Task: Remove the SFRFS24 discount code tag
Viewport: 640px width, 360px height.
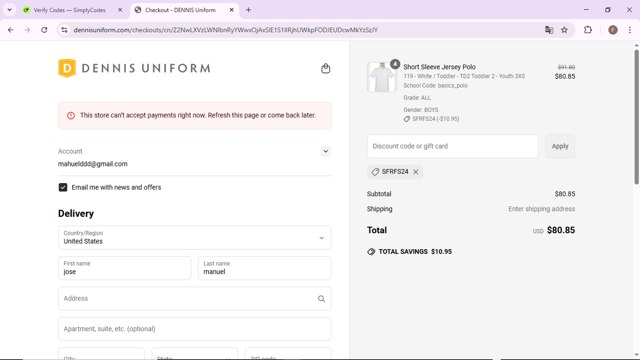Action: coord(416,172)
